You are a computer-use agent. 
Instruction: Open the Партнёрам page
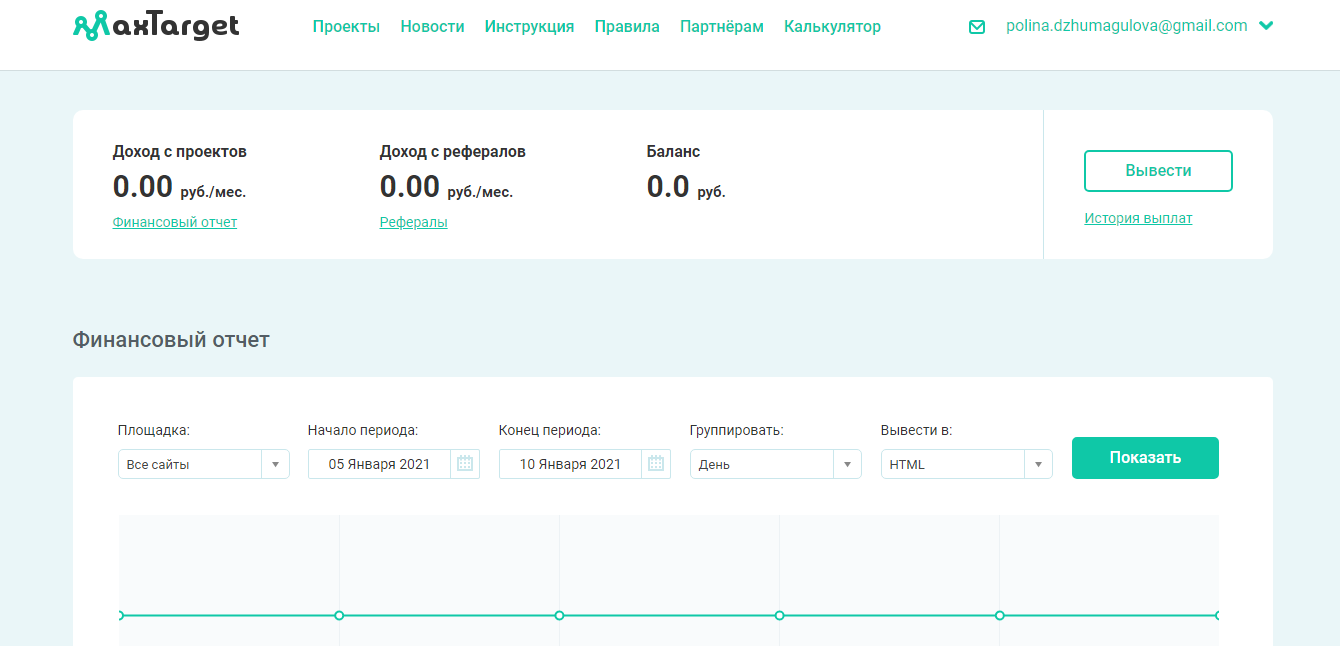722,27
